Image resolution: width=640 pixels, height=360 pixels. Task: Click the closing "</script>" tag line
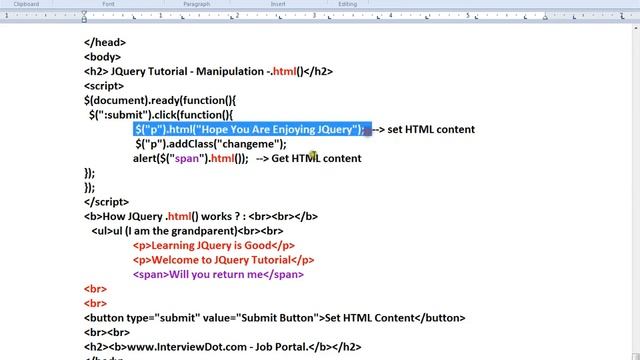pyautogui.click(x=106, y=202)
